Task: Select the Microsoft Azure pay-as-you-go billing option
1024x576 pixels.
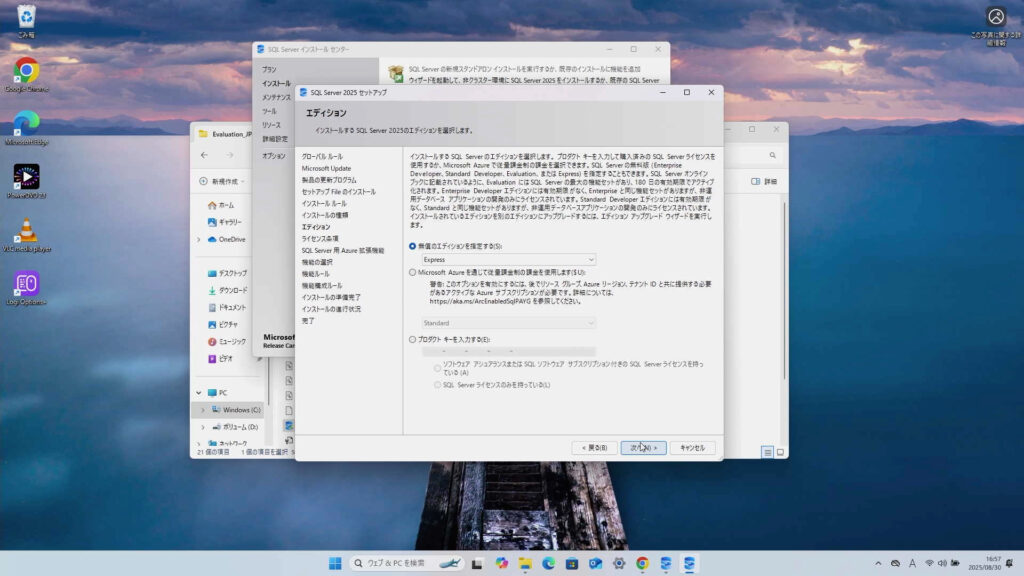Action: [x=412, y=272]
